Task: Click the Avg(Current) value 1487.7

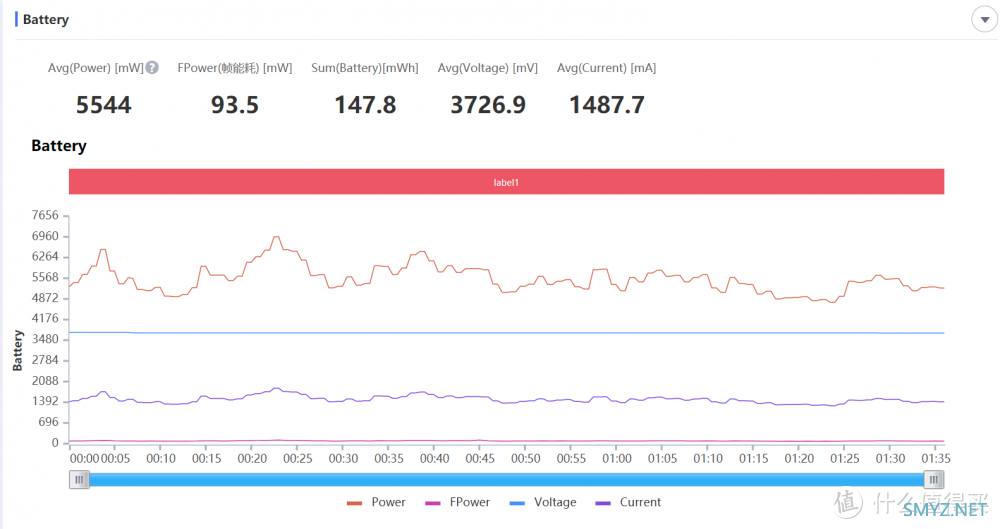Action: tap(607, 105)
